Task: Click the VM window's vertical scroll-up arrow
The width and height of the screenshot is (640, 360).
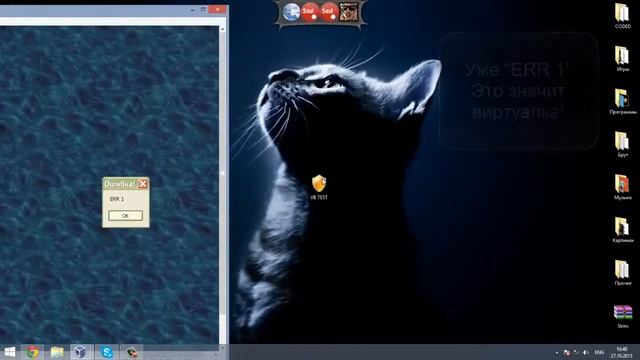Action: coord(222,29)
